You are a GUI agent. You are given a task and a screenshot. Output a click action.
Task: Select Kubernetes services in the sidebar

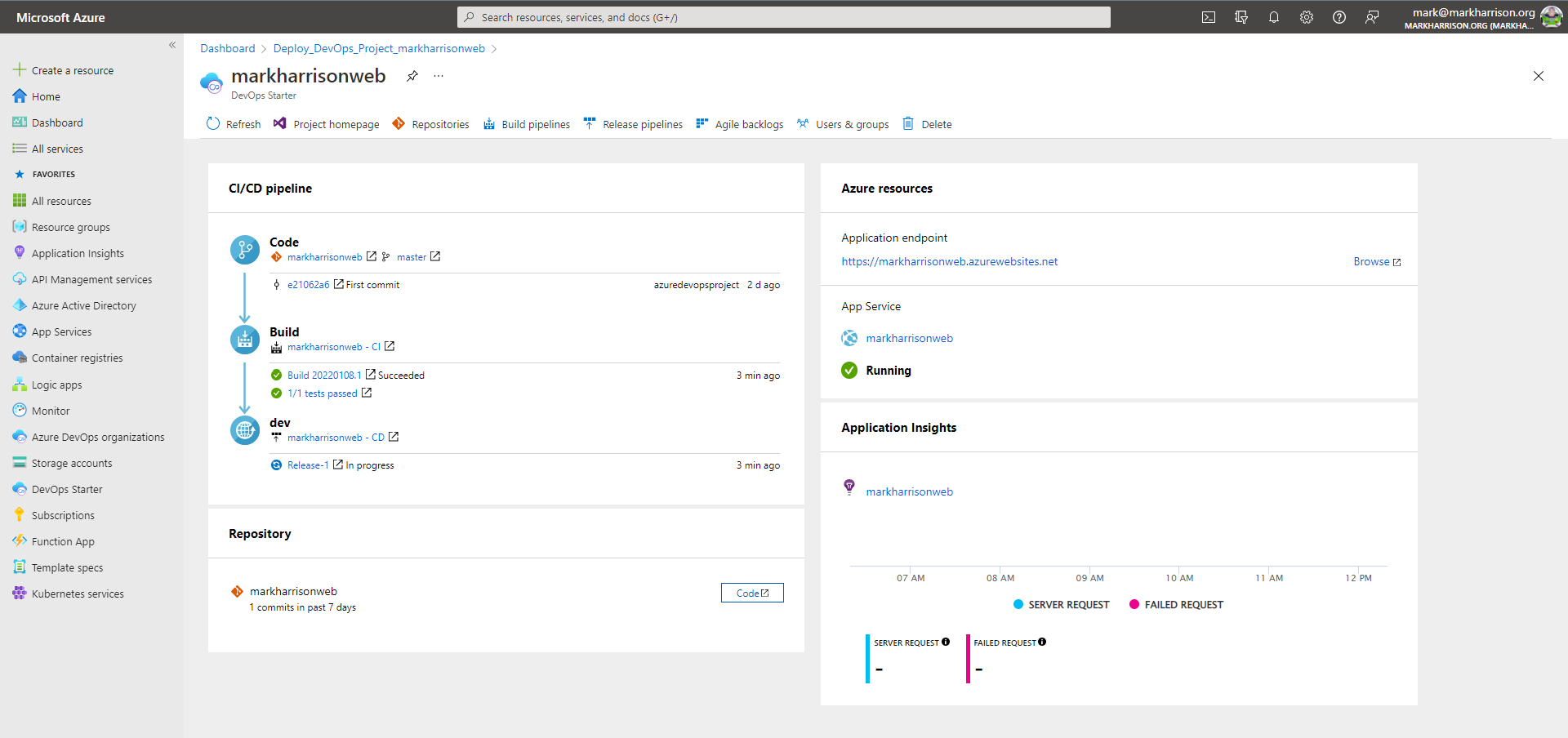tap(78, 594)
